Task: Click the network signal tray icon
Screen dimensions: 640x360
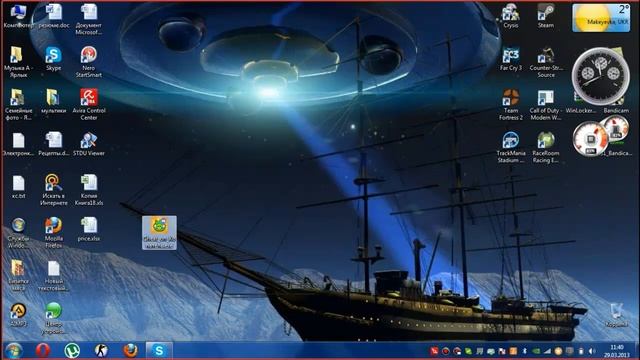Action: 547,351
